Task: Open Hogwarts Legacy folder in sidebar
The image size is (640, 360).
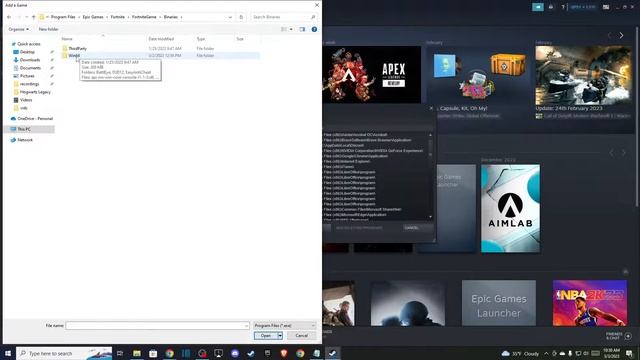Action: tap(35, 92)
